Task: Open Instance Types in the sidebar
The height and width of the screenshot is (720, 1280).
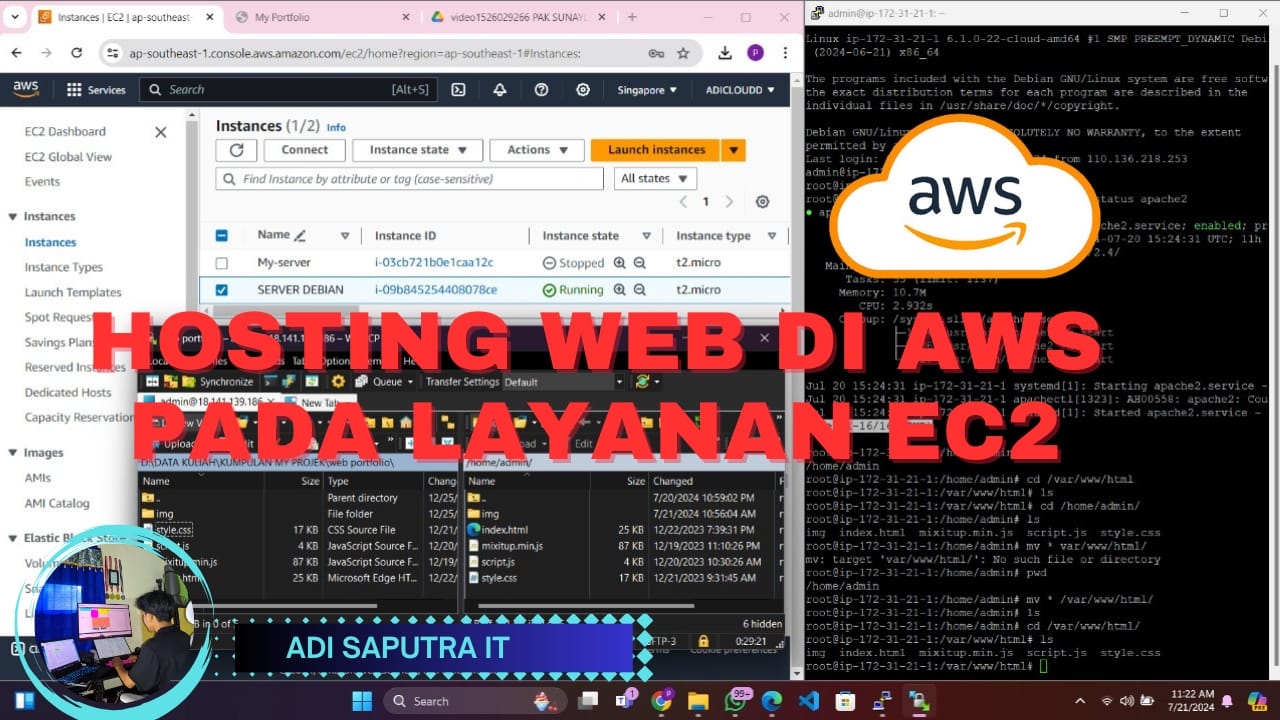Action: pyautogui.click(x=64, y=267)
